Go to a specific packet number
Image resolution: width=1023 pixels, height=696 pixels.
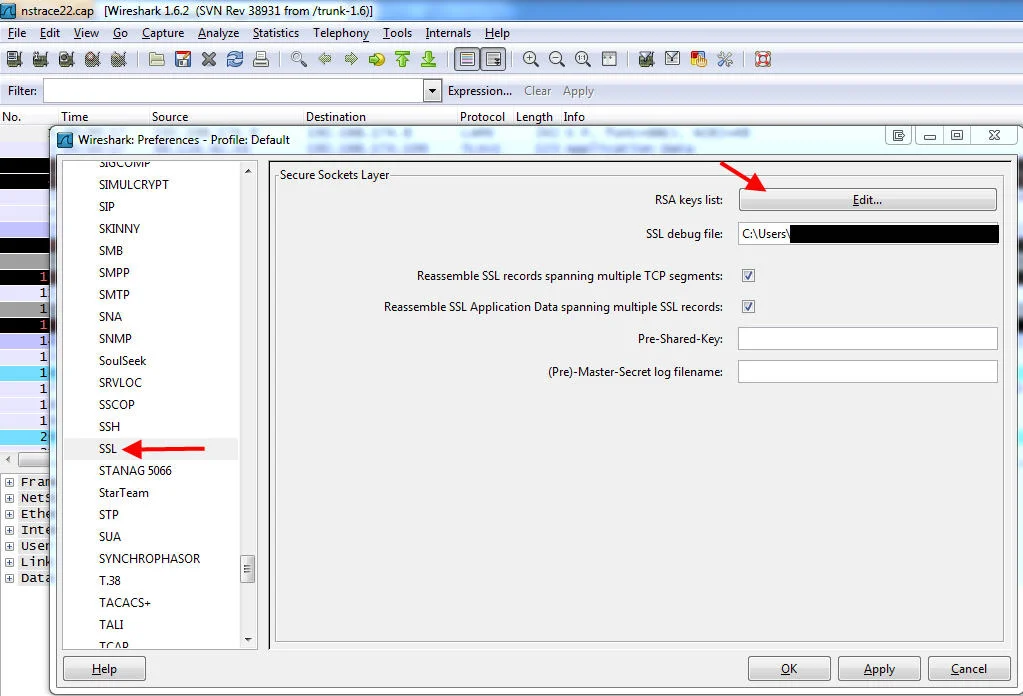[376, 59]
